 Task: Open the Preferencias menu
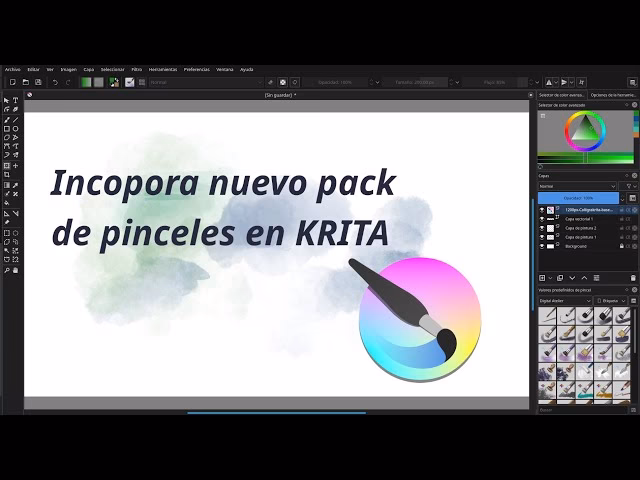197,69
